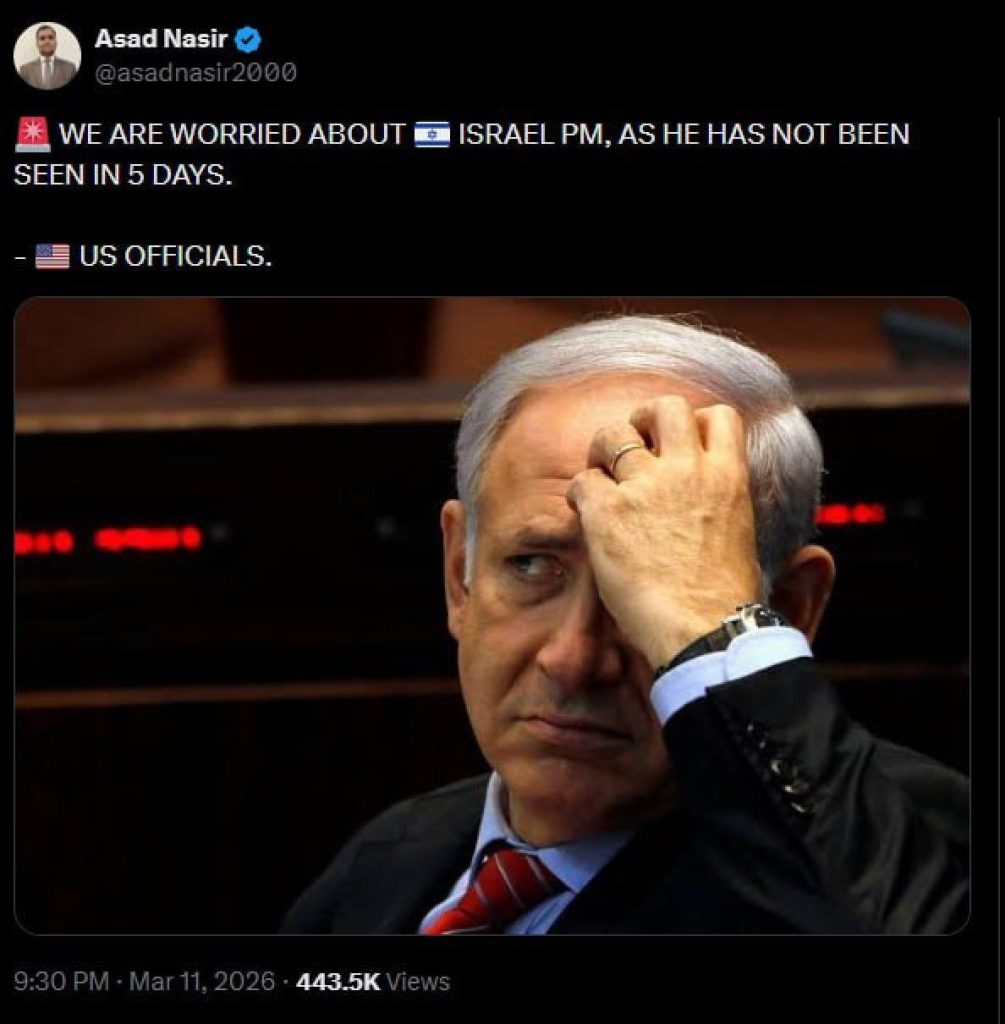Click the red LED lights on photo's left
The height and width of the screenshot is (1024, 1005).
(x=108, y=540)
